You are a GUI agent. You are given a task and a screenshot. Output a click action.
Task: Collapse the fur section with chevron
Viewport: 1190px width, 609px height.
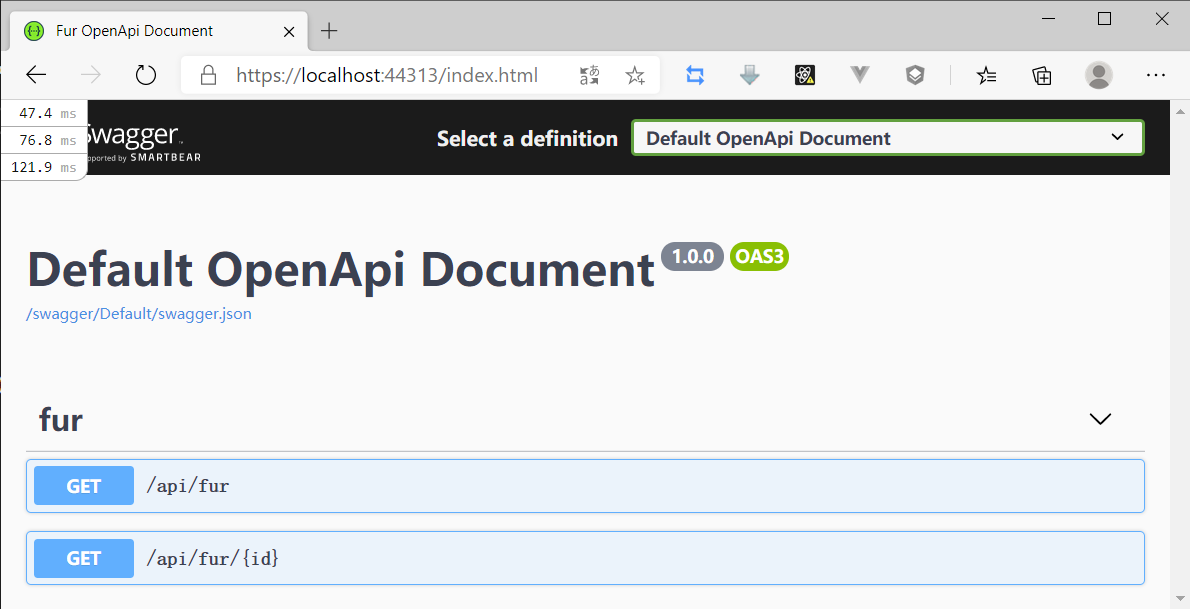tap(1100, 419)
